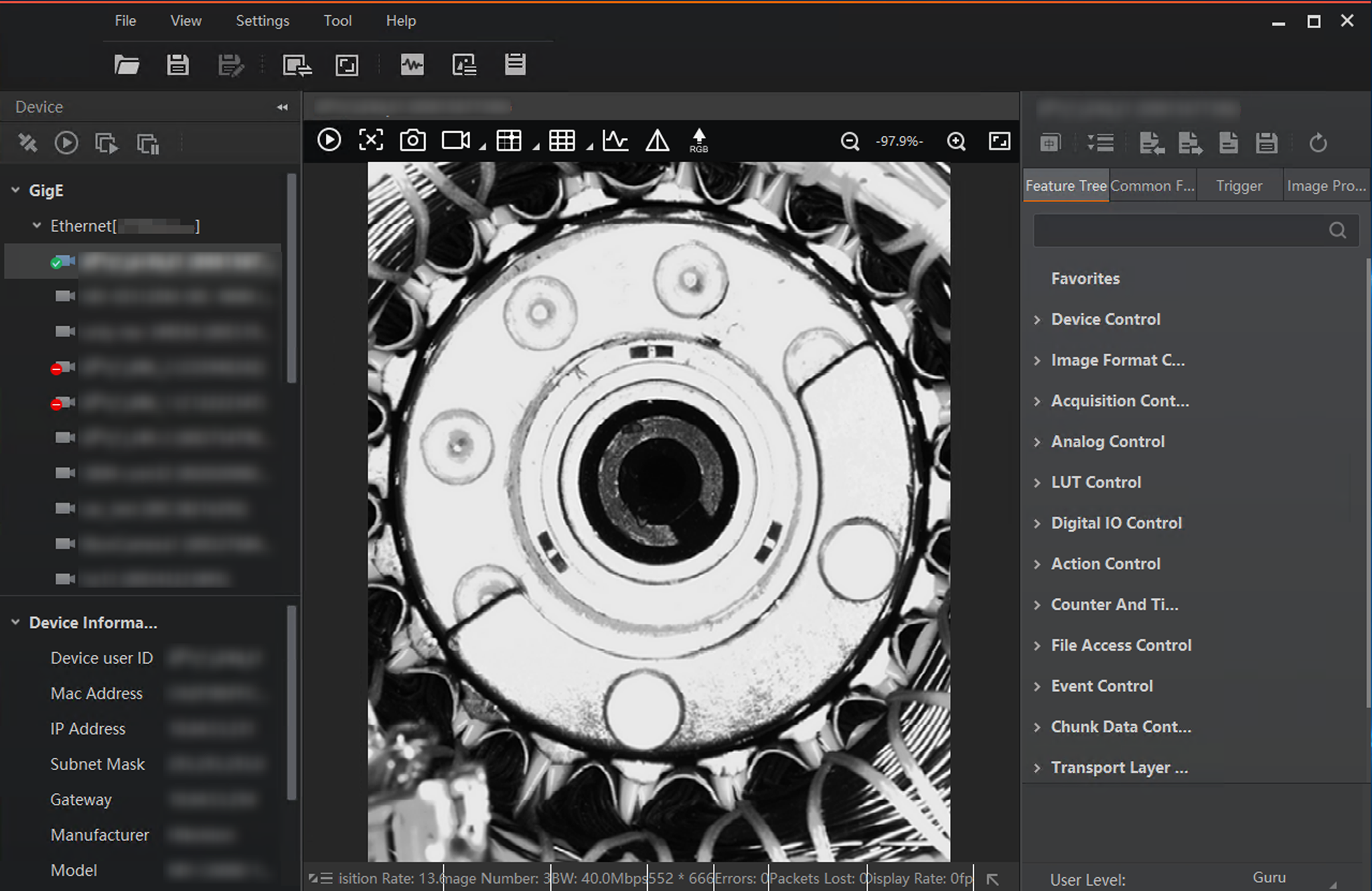The image size is (1372, 891).
Task: Open the Settings menu
Action: click(262, 21)
